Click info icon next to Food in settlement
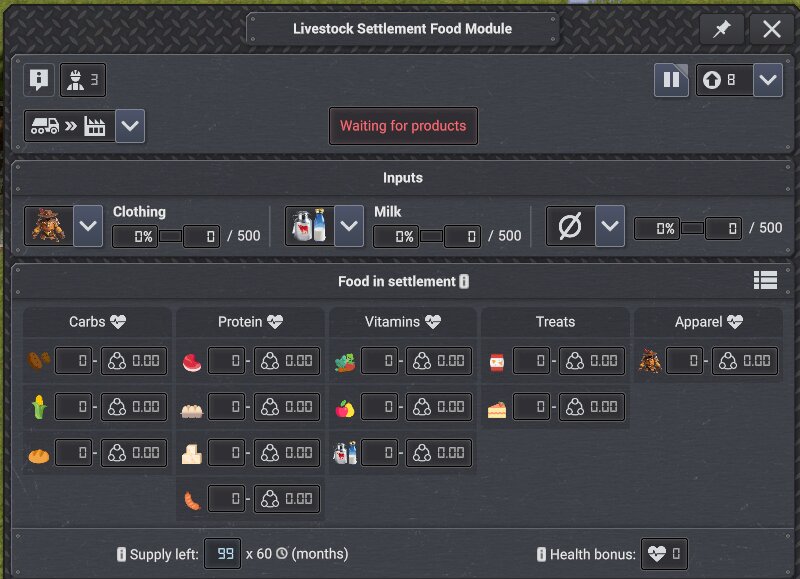This screenshot has width=800, height=579. 464,281
